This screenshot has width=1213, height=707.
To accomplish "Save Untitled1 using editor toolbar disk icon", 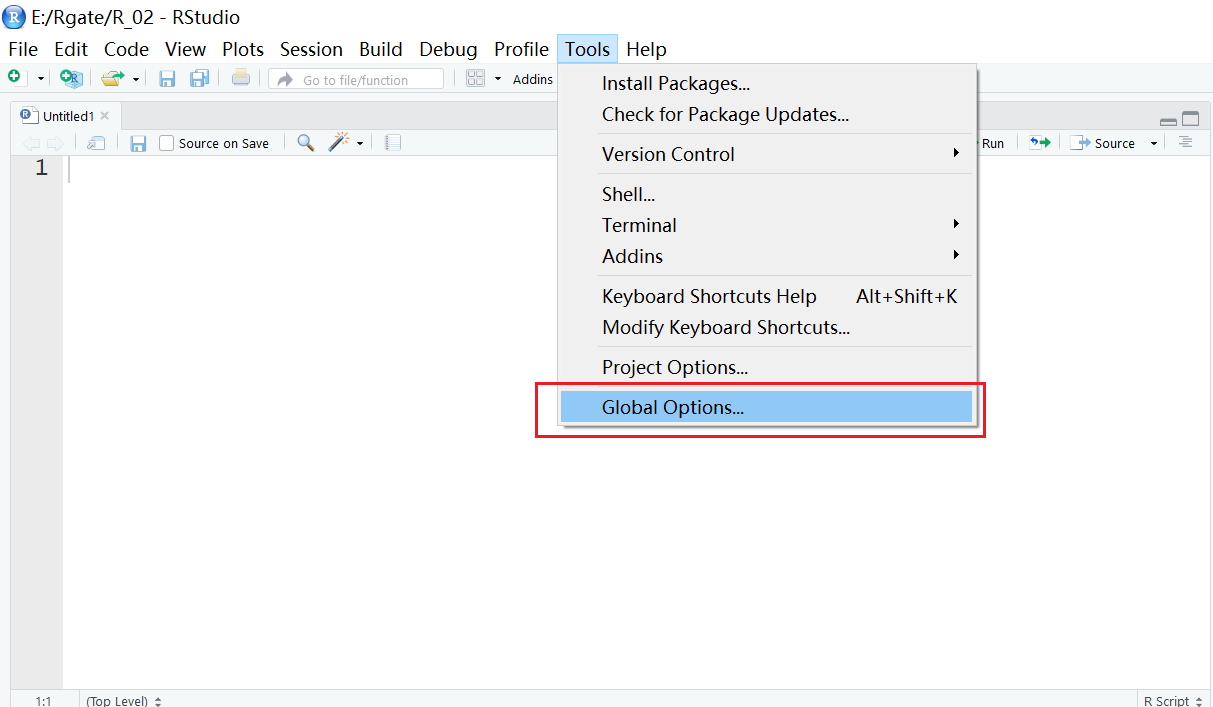I will click(138, 143).
